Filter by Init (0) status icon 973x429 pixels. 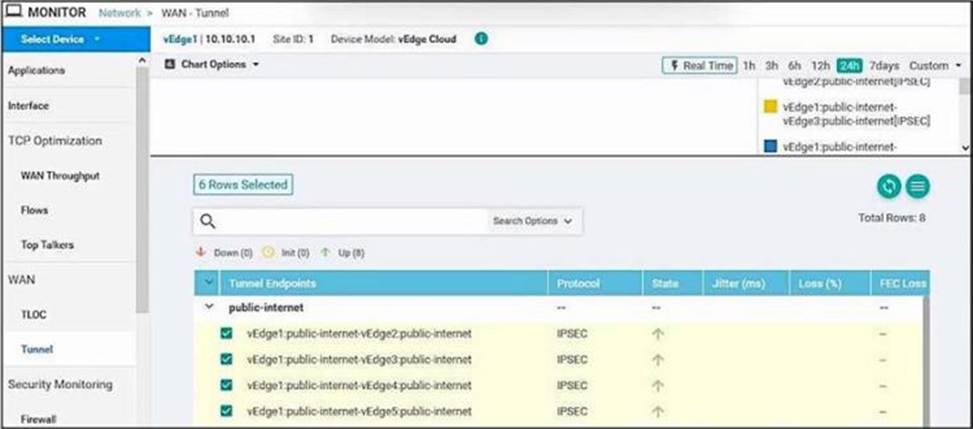(268, 253)
